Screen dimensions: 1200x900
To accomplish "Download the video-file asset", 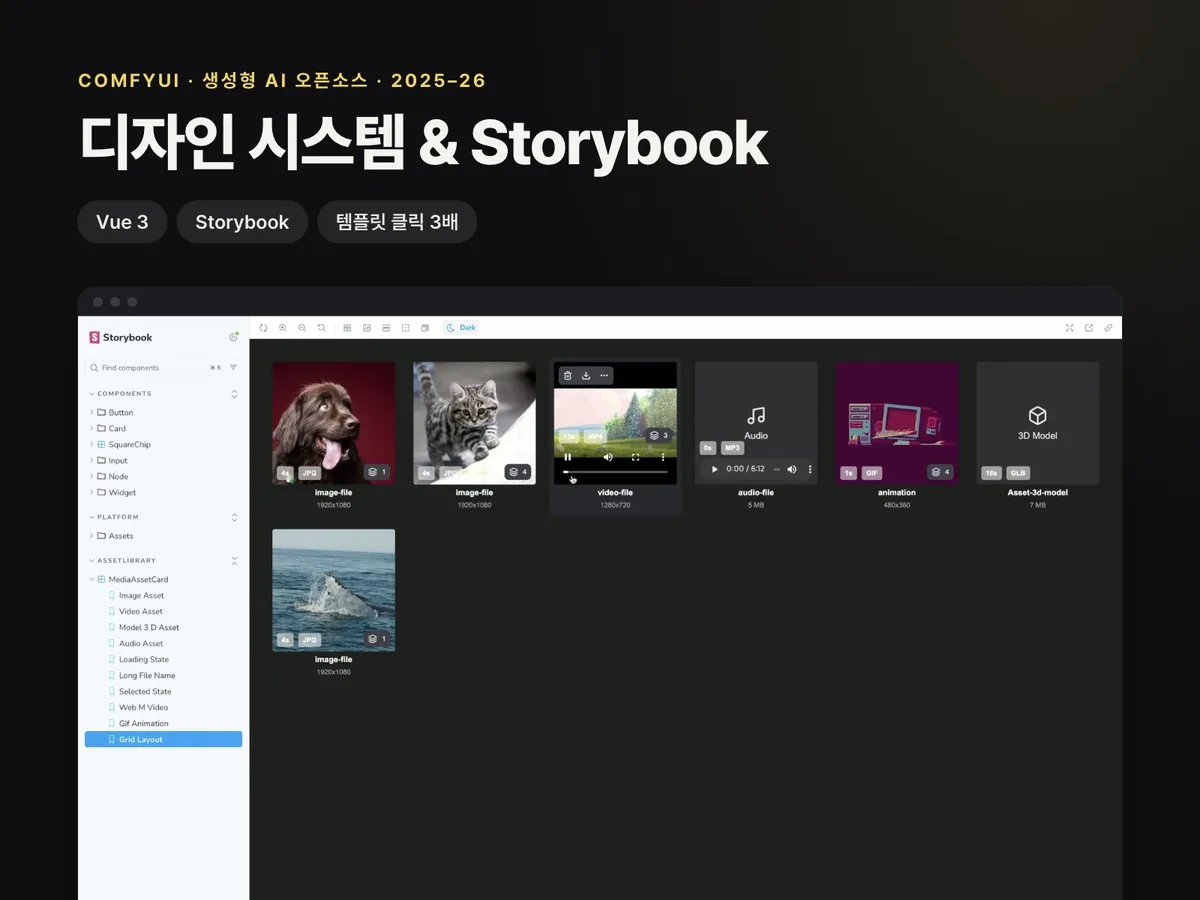I will coord(586,376).
